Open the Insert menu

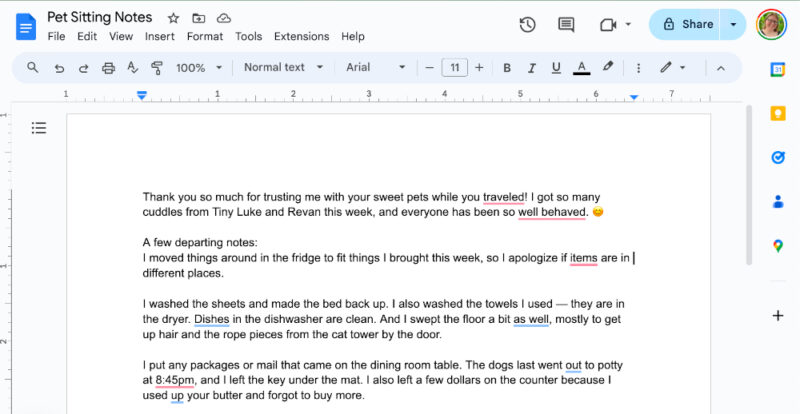pyautogui.click(x=160, y=36)
